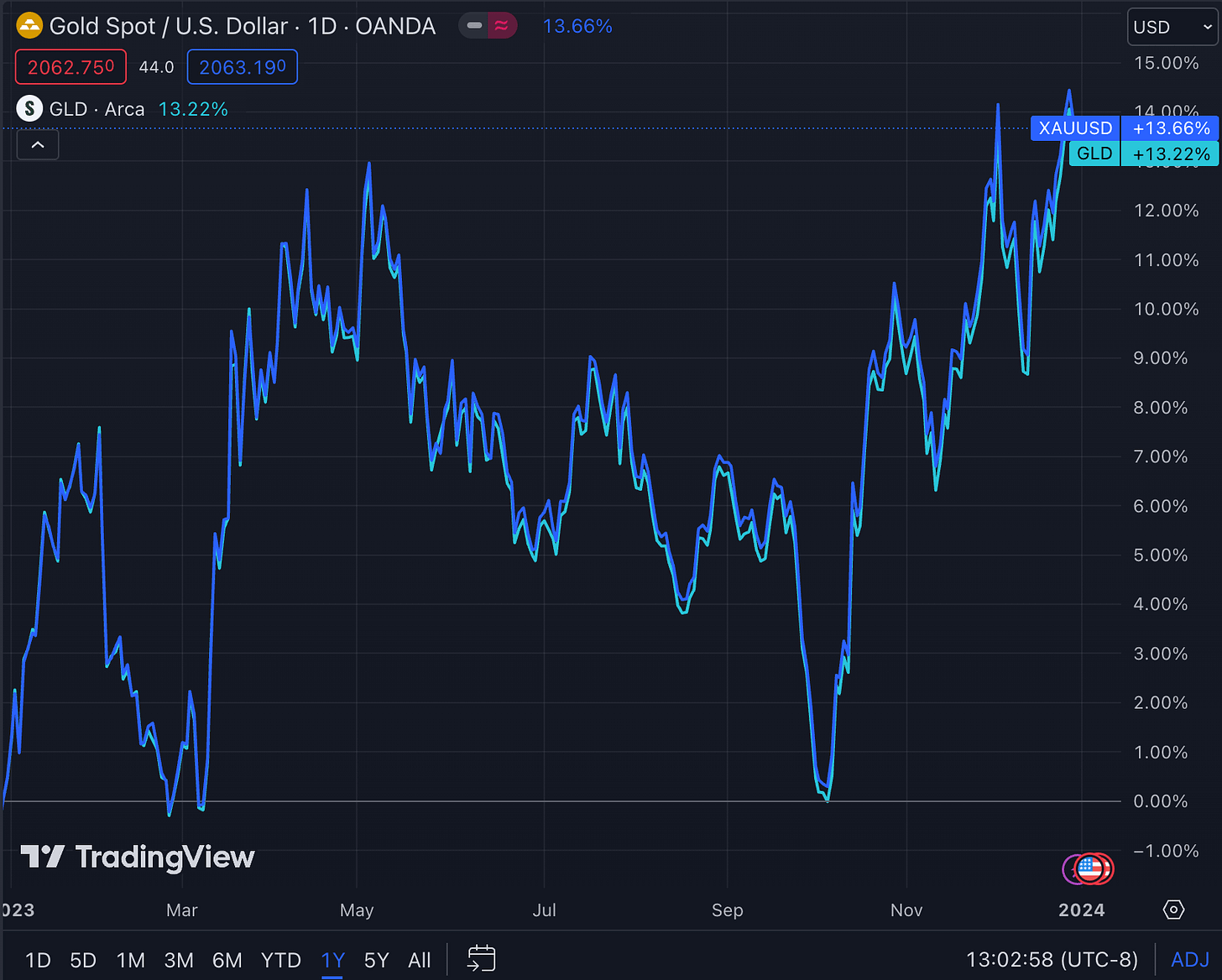
Task: Click the +13.22% scale value tag
Action: tap(1171, 154)
